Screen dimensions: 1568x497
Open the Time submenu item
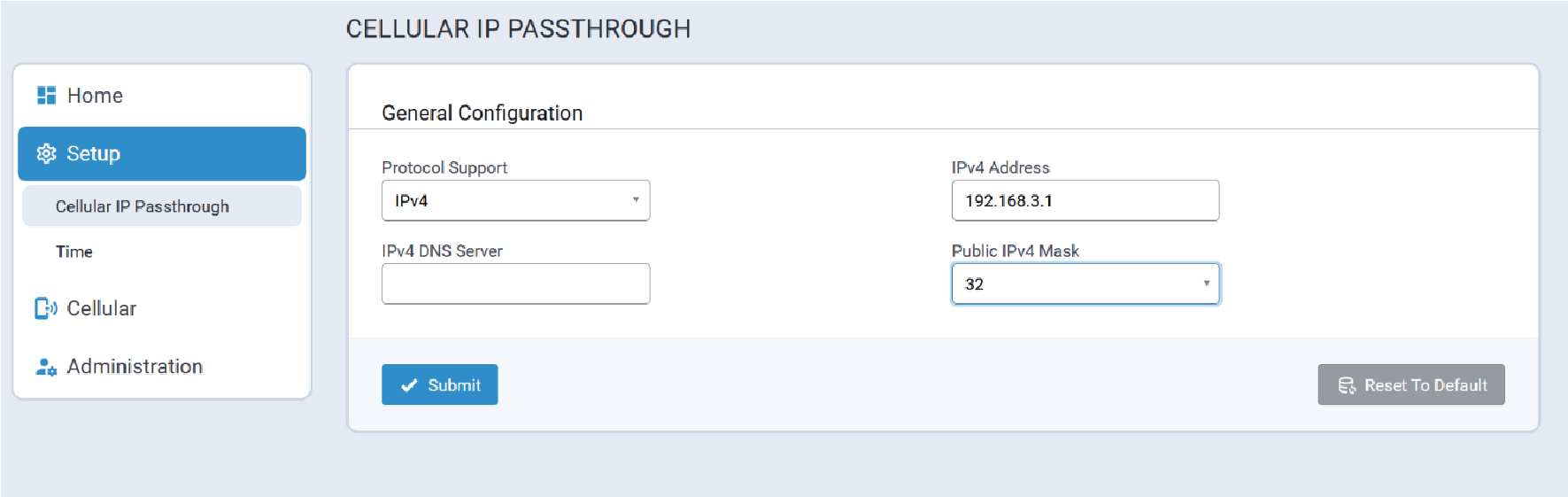(74, 252)
